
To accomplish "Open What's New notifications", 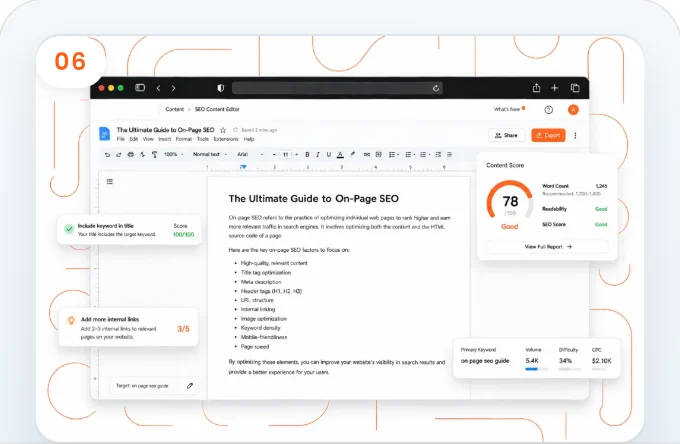I will (509, 109).
